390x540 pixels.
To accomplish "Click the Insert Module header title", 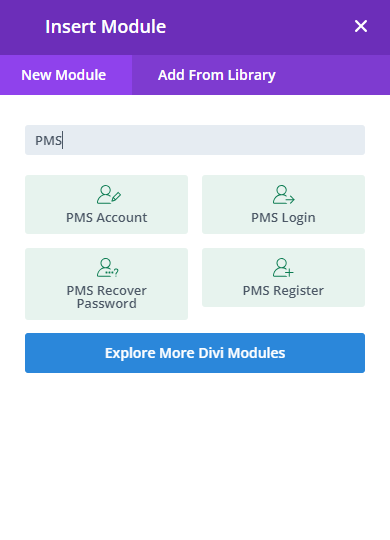I will pyautogui.click(x=105, y=27).
